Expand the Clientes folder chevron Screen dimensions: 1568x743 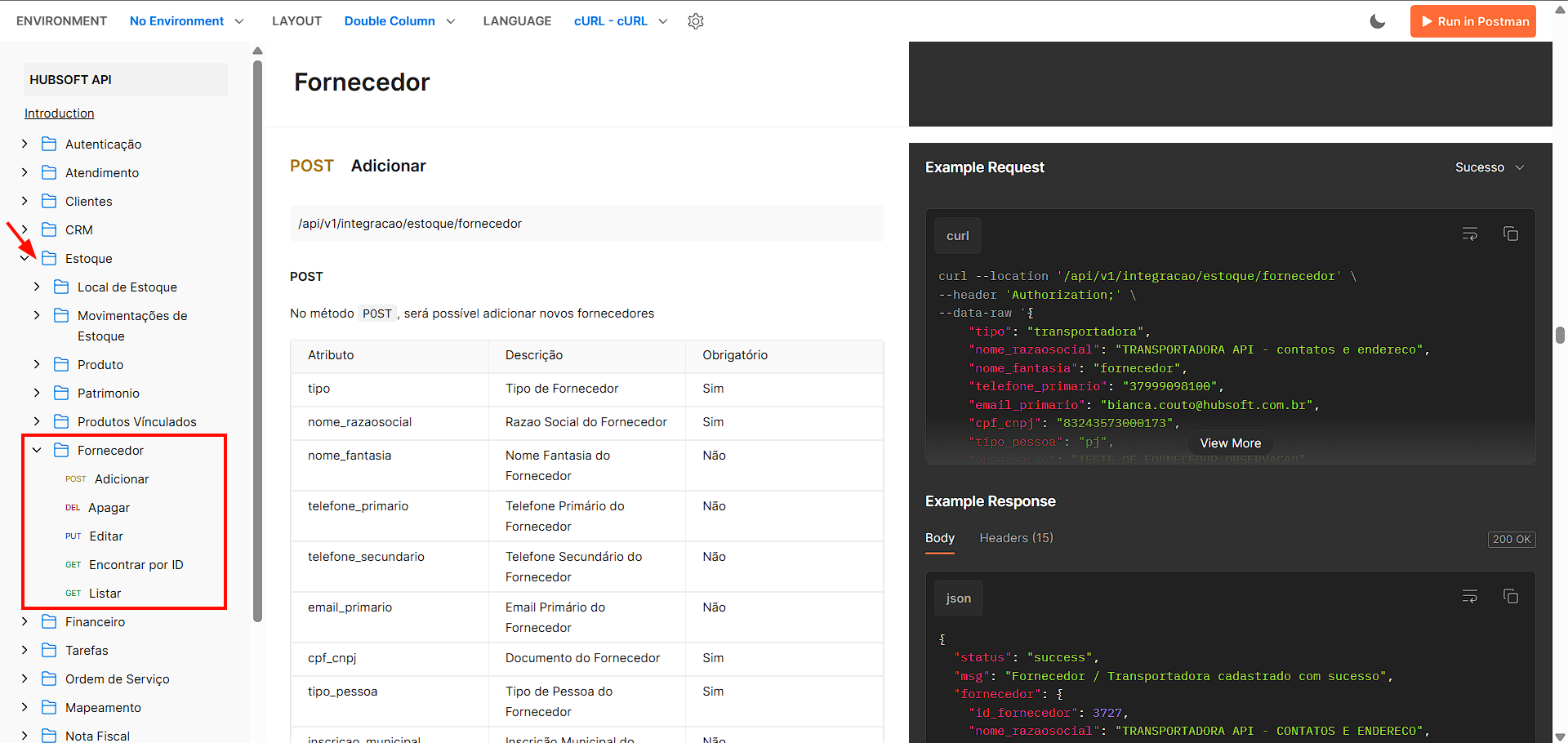point(24,201)
